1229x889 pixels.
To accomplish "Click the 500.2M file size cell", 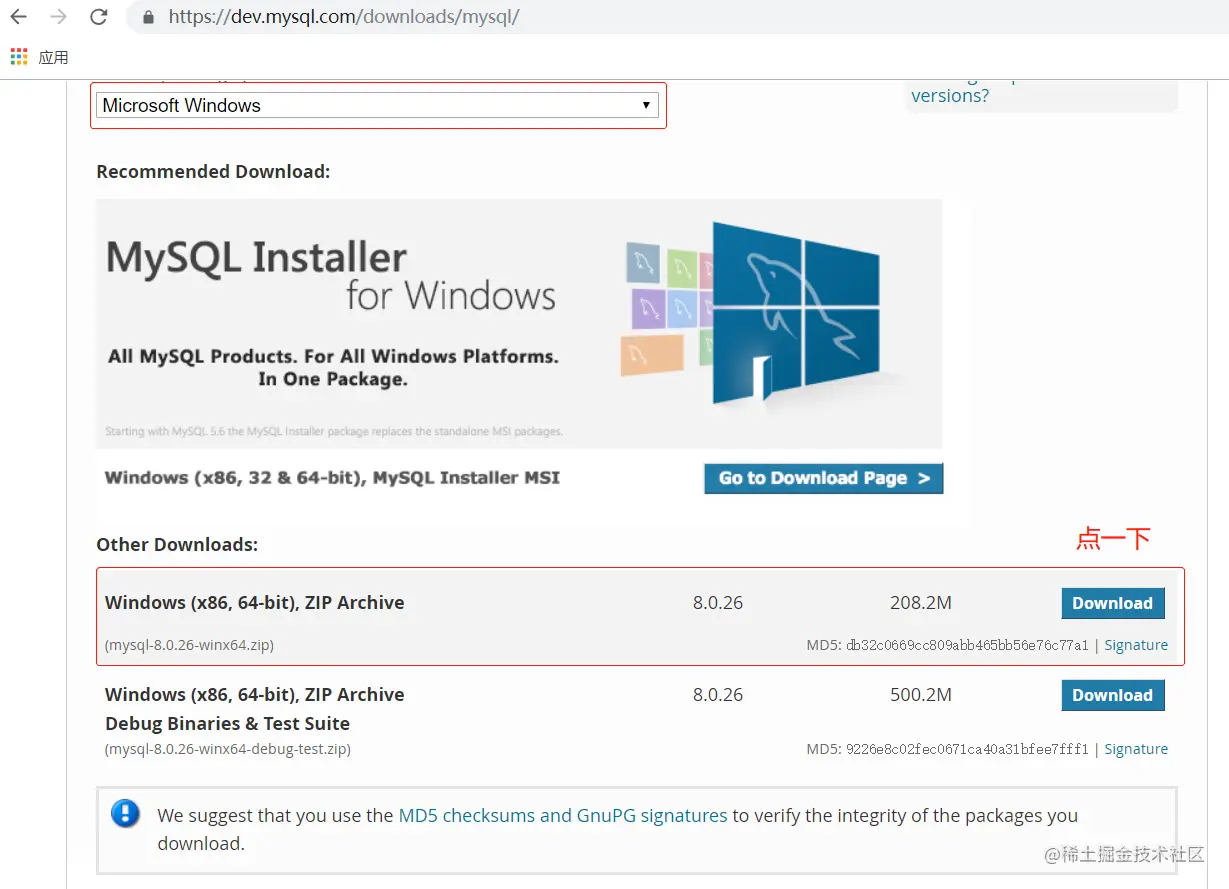I will click(x=920, y=695).
